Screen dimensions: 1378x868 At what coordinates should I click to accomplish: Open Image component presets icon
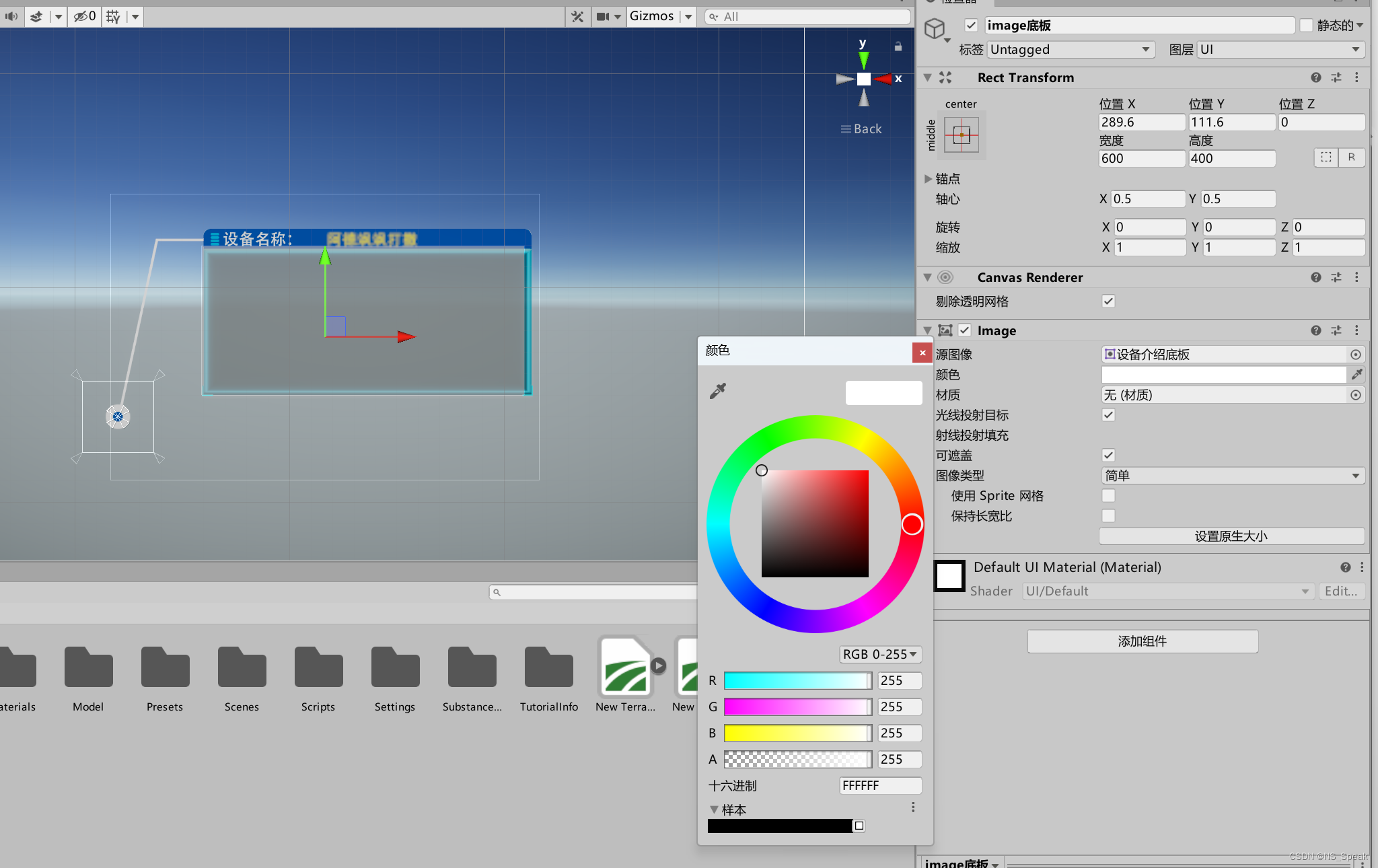(1336, 330)
